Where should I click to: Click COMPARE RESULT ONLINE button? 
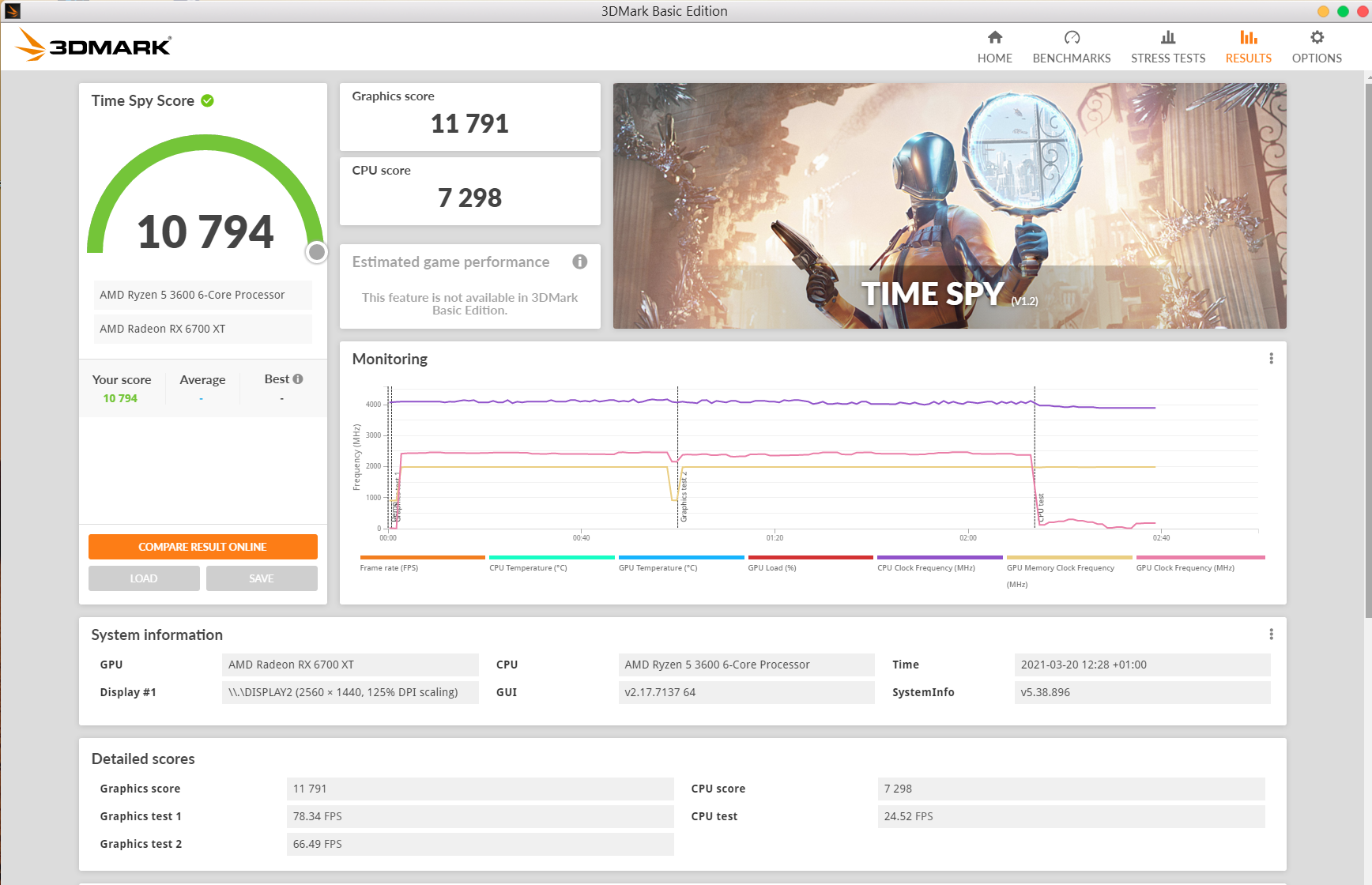(x=203, y=547)
